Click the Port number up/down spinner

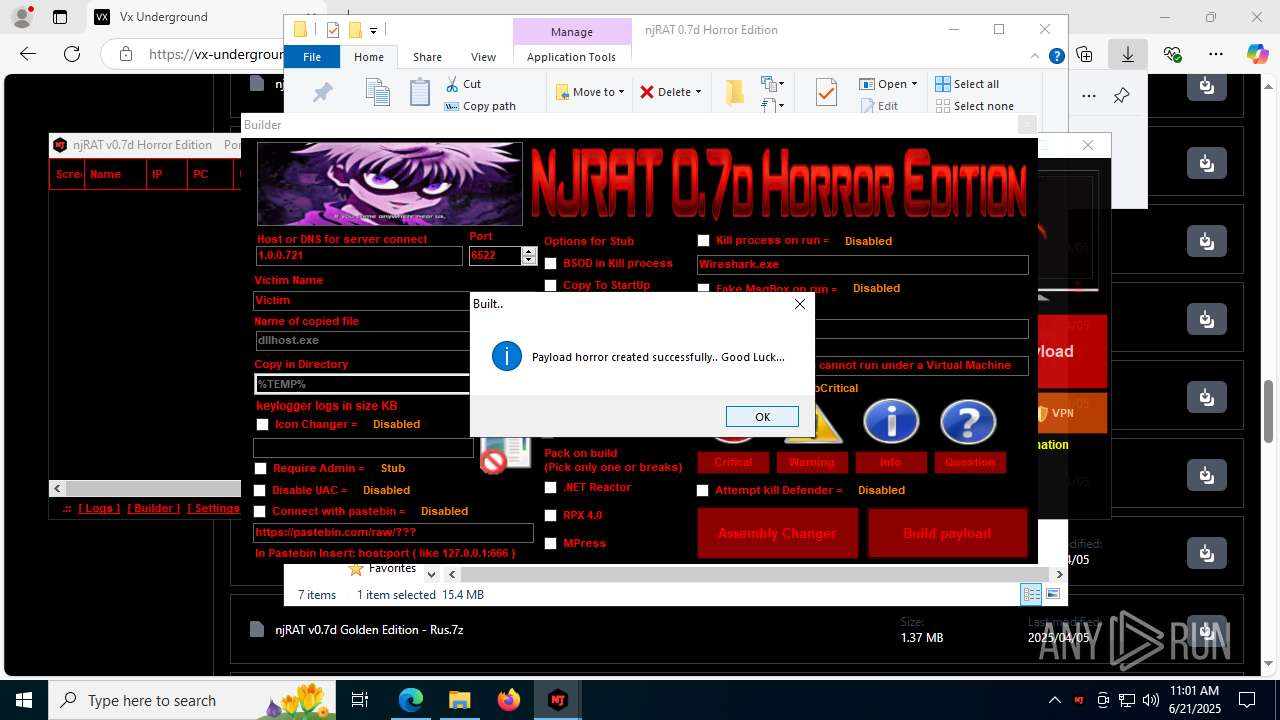click(x=529, y=256)
